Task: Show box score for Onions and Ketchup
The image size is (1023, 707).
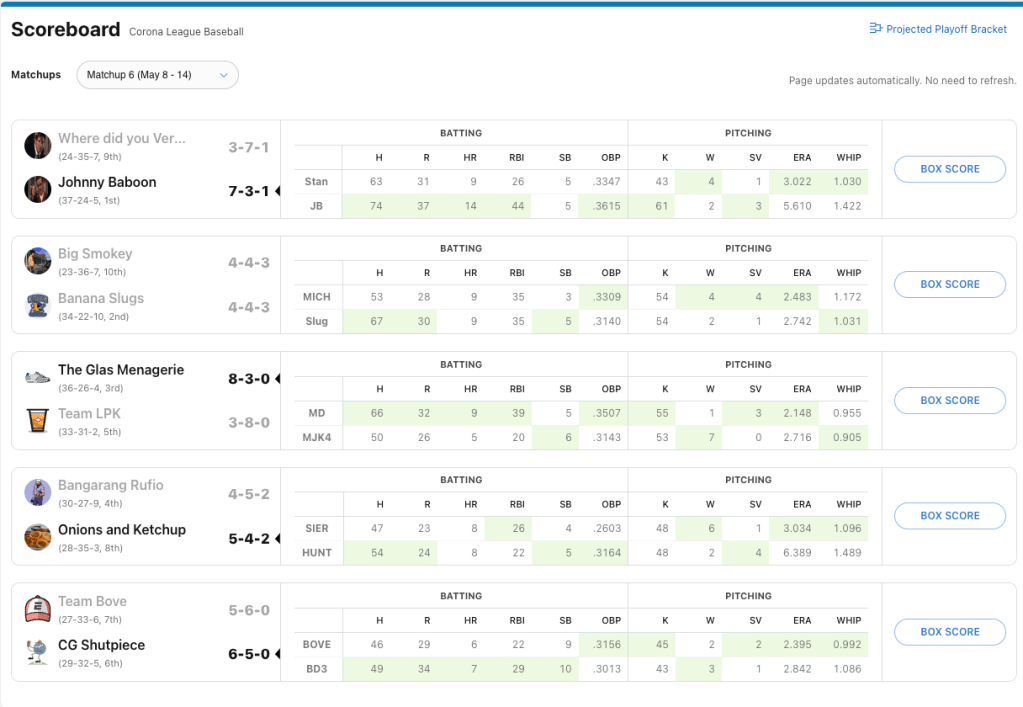Action: point(949,516)
